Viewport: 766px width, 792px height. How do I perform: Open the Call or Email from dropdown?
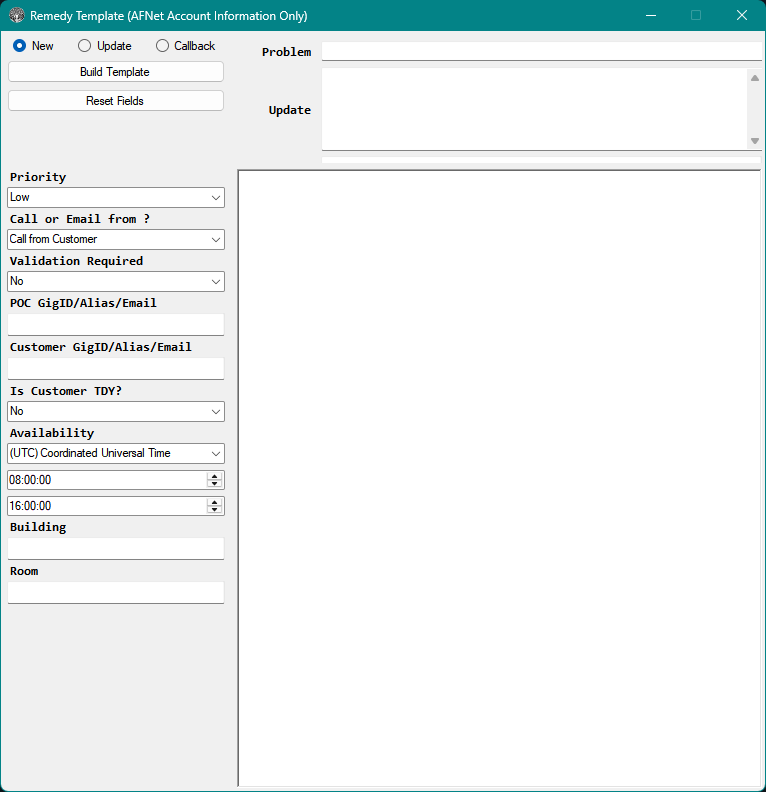point(116,239)
